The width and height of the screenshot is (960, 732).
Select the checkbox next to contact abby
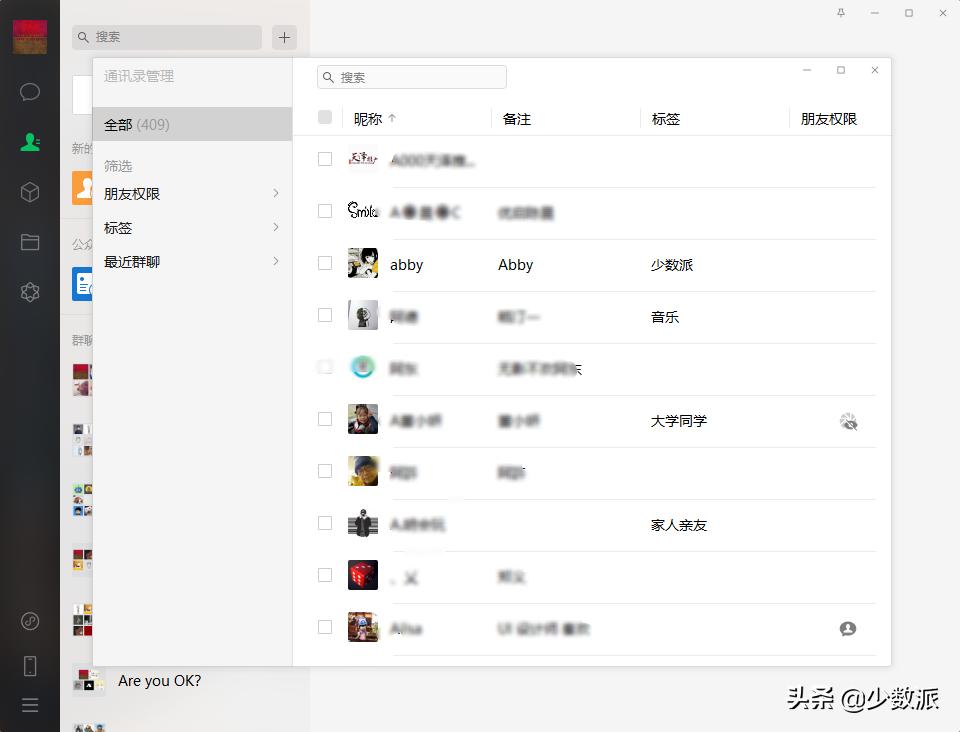(x=325, y=263)
